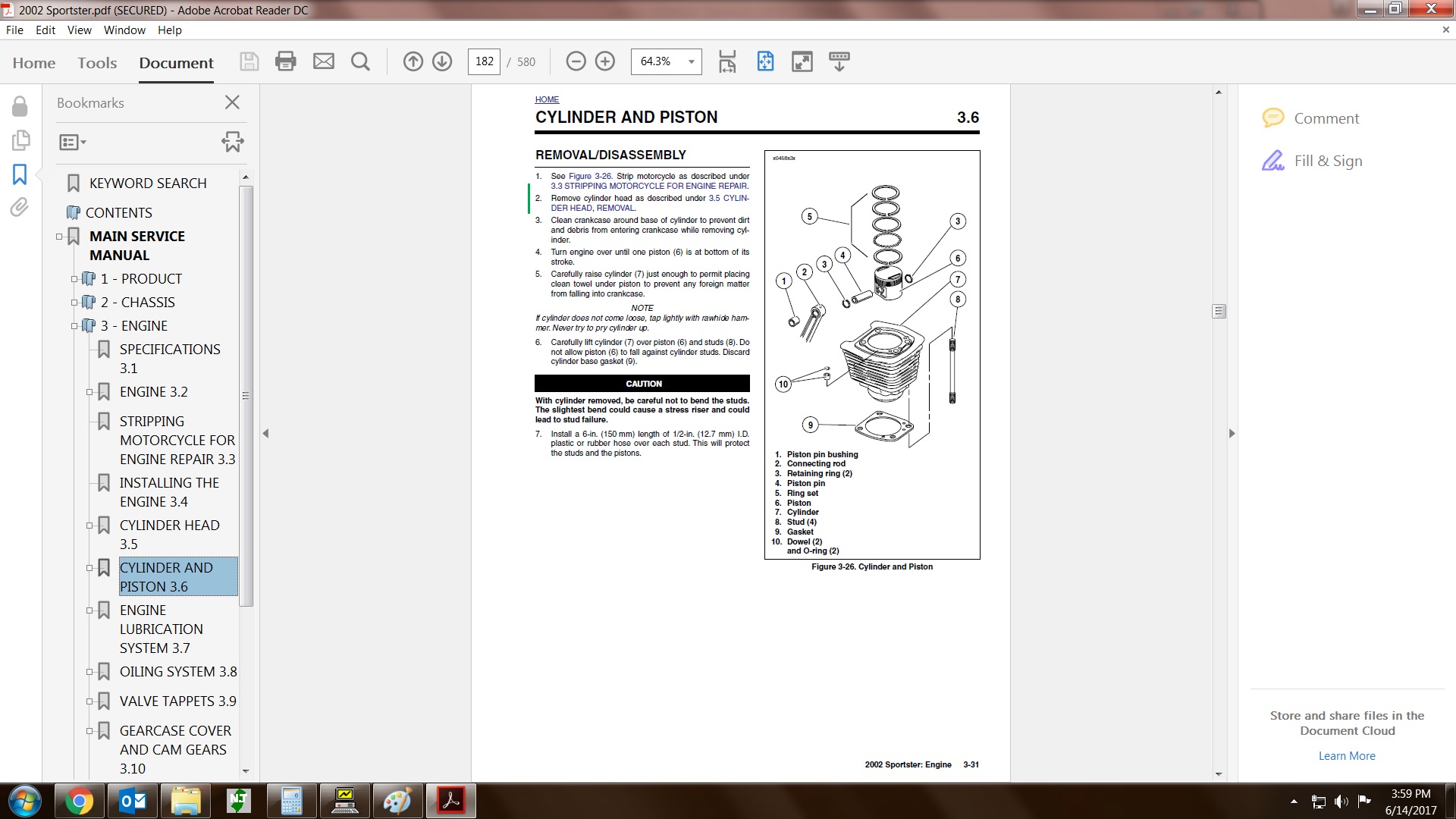Click the Send file by email icon
Viewport: 1456px width, 819px height.
[324, 61]
